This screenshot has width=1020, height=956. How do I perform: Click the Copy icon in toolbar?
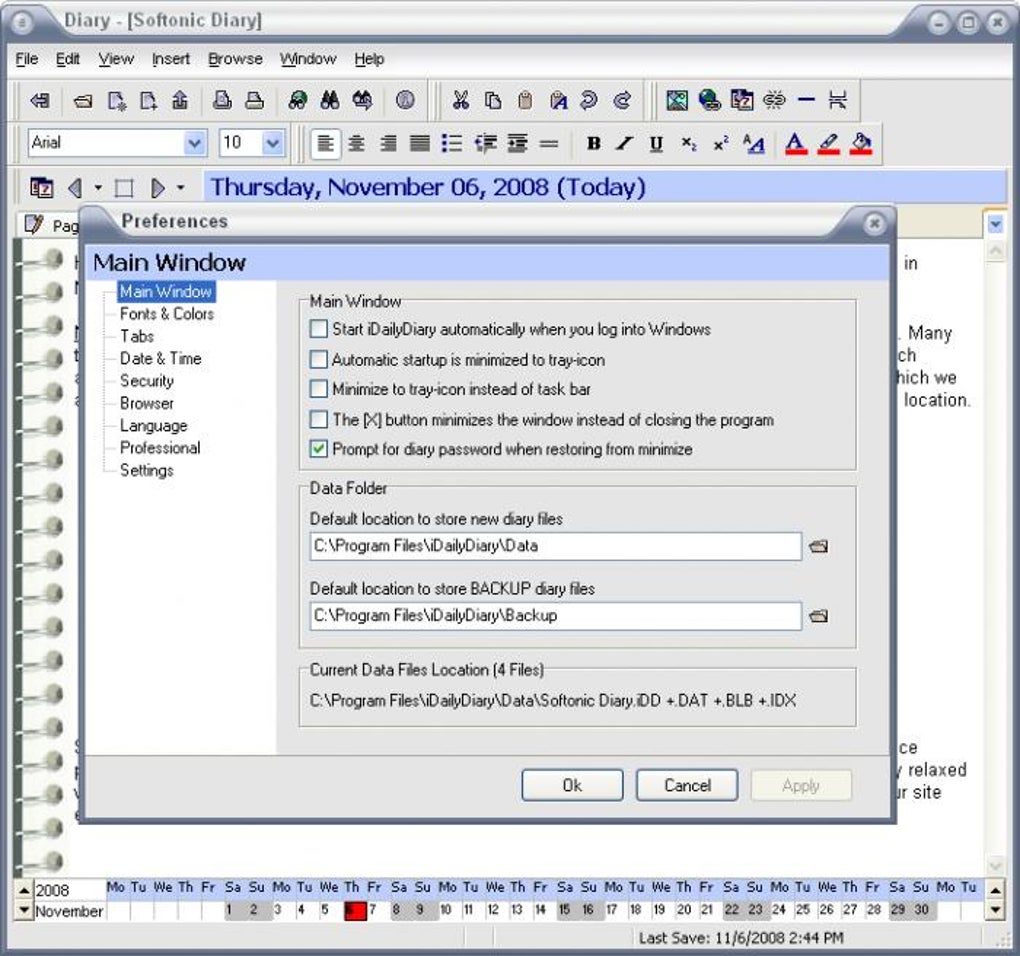coord(493,100)
